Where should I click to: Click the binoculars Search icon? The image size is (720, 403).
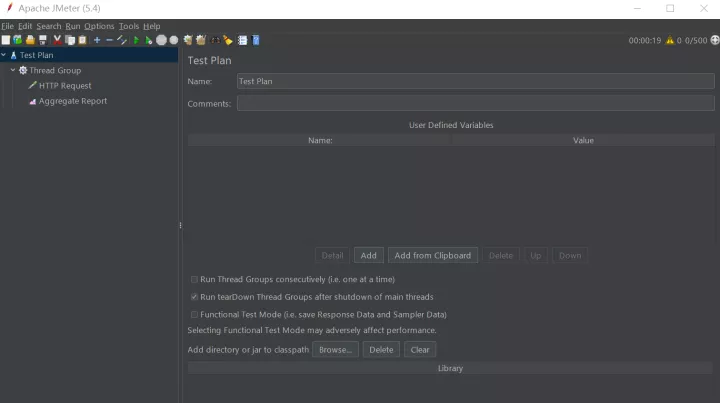point(215,40)
